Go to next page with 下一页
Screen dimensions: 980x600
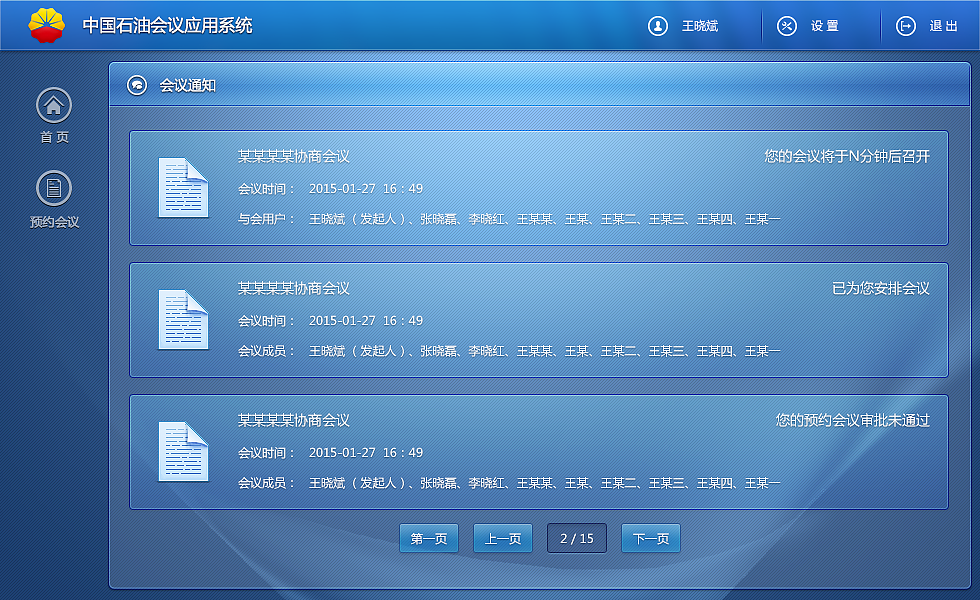651,538
